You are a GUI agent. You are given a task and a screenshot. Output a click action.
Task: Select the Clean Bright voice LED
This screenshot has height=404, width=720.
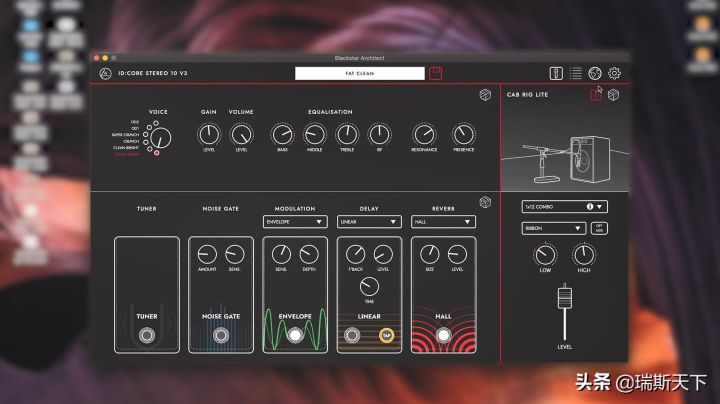[150, 148]
